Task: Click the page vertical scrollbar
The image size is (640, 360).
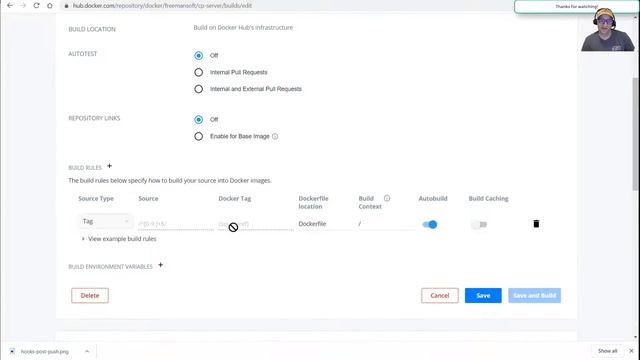Action: [636, 134]
